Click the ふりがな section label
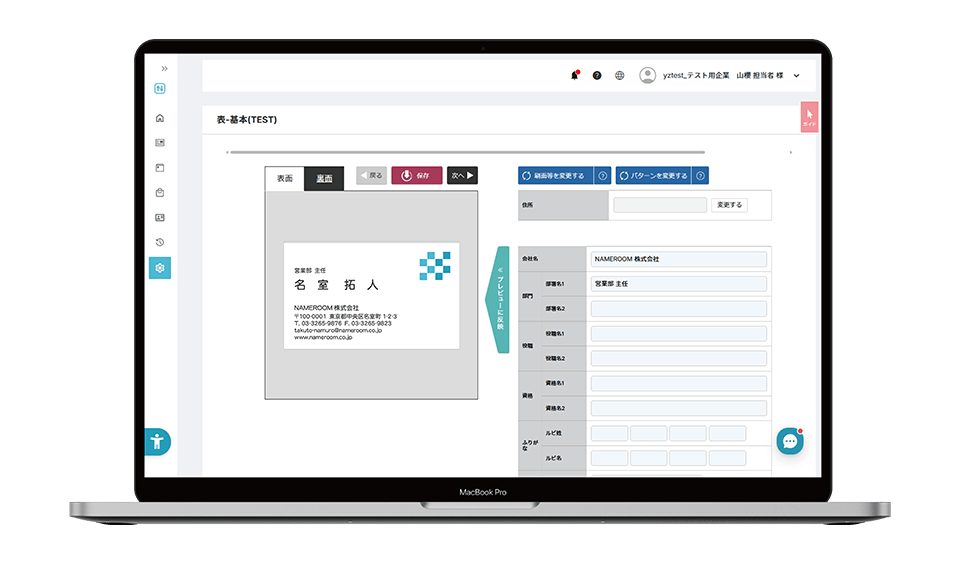 530,445
